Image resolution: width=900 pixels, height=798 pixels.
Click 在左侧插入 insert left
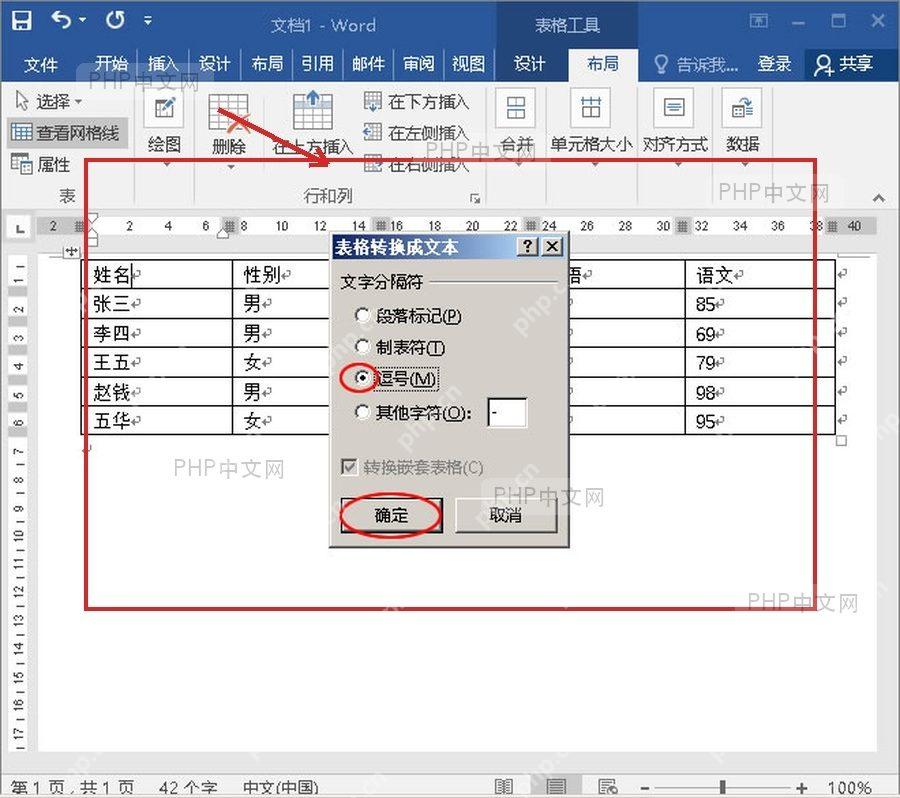point(417,133)
